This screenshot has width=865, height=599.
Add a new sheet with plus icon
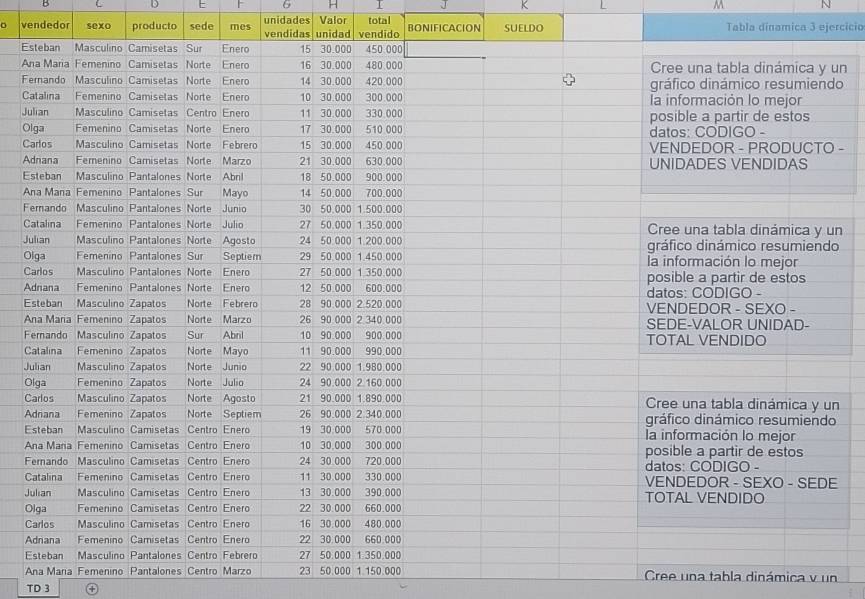pos(91,589)
